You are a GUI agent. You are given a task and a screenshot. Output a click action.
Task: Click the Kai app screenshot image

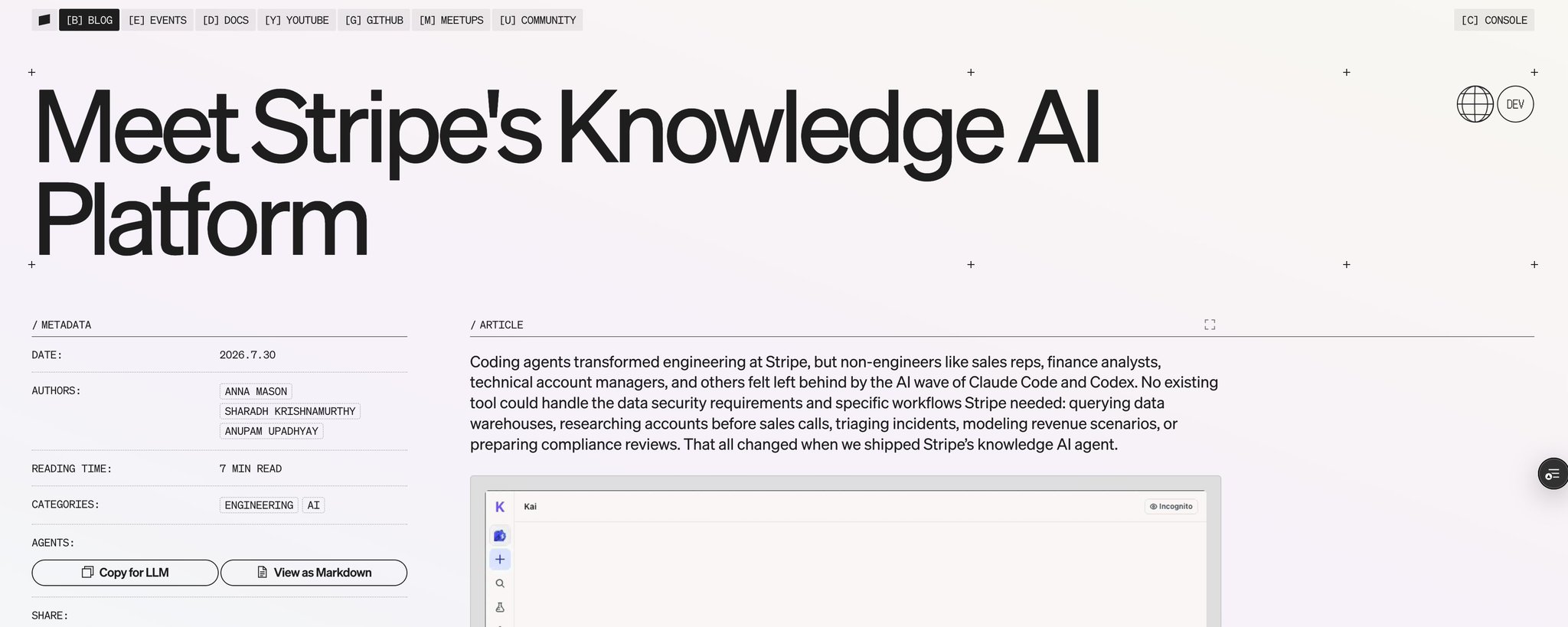(x=845, y=551)
